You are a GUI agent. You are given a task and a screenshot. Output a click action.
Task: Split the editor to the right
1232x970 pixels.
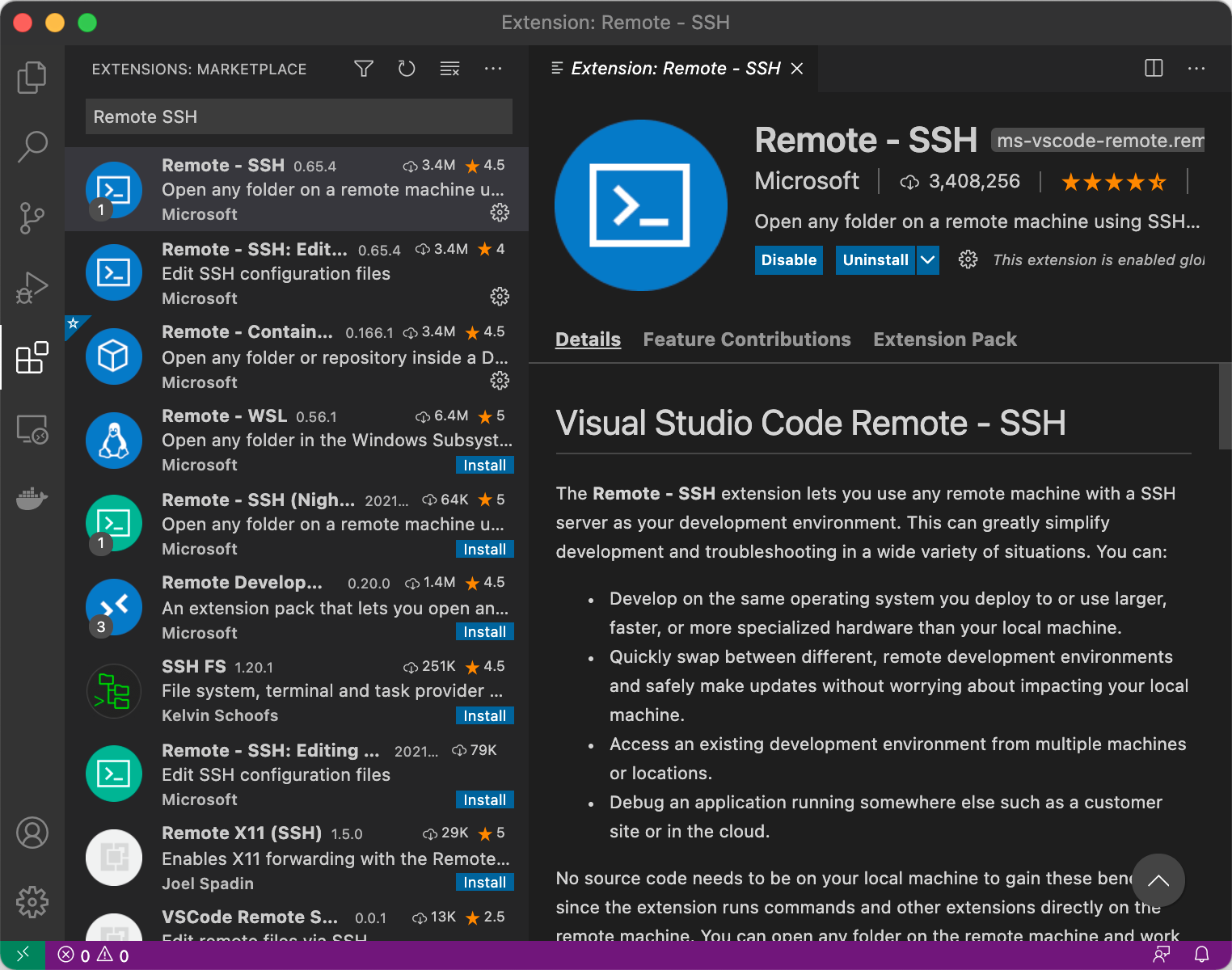pos(1154,68)
